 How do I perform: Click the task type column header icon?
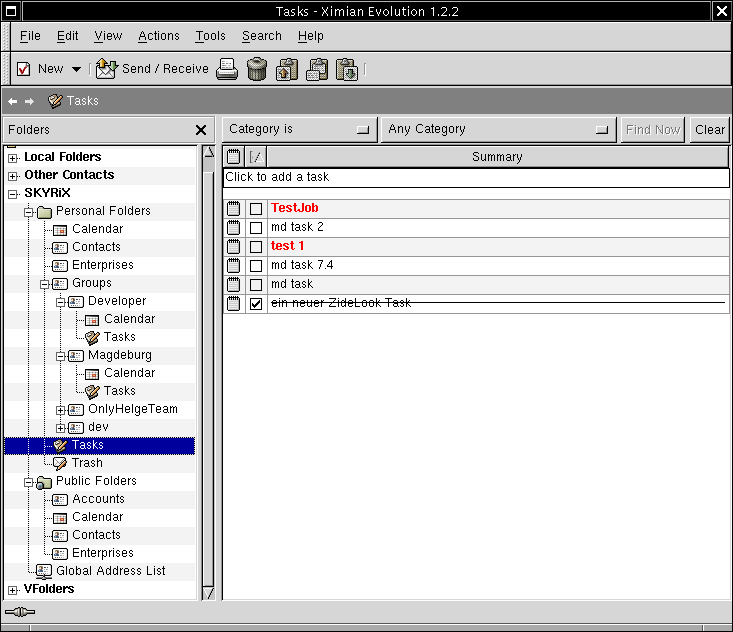233,157
